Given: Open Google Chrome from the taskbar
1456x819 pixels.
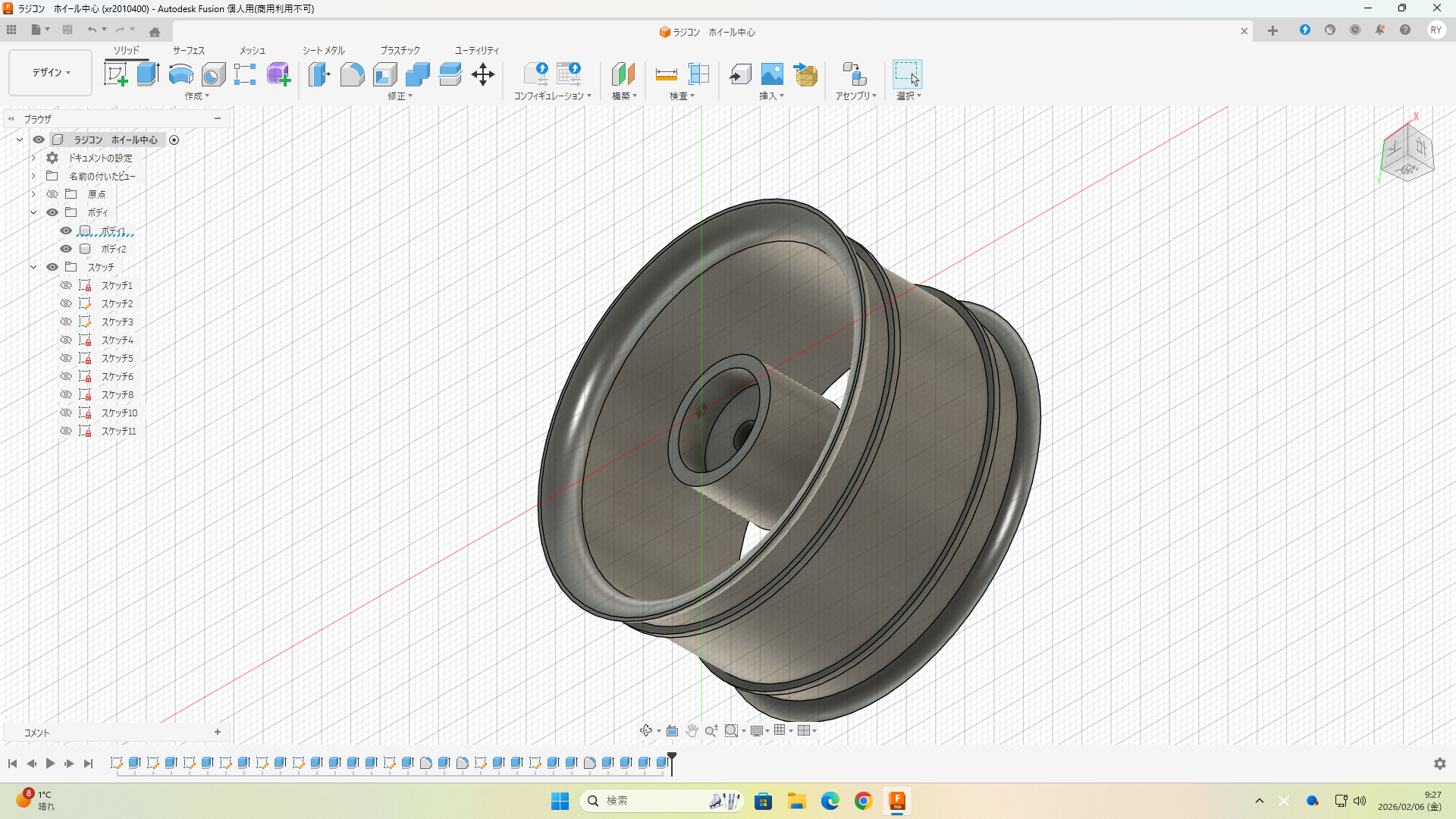Looking at the screenshot, I should pos(863,801).
